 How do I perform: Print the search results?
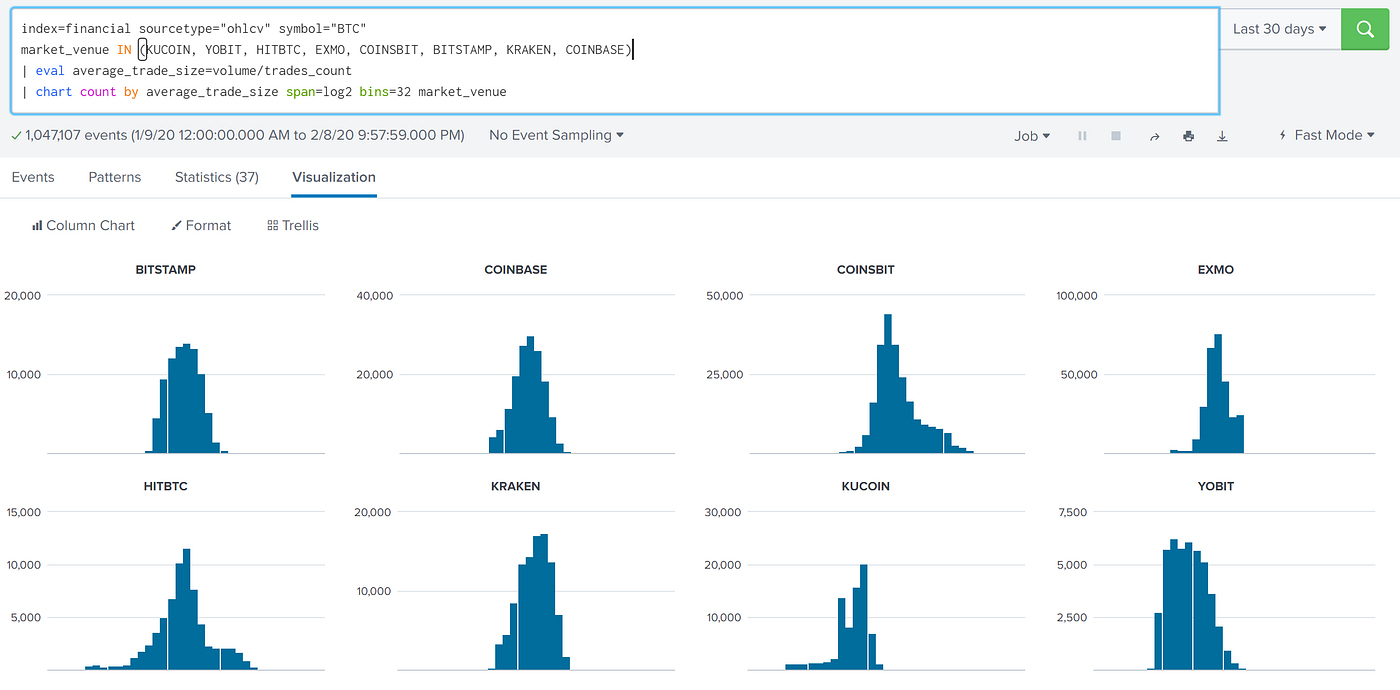click(x=1188, y=136)
